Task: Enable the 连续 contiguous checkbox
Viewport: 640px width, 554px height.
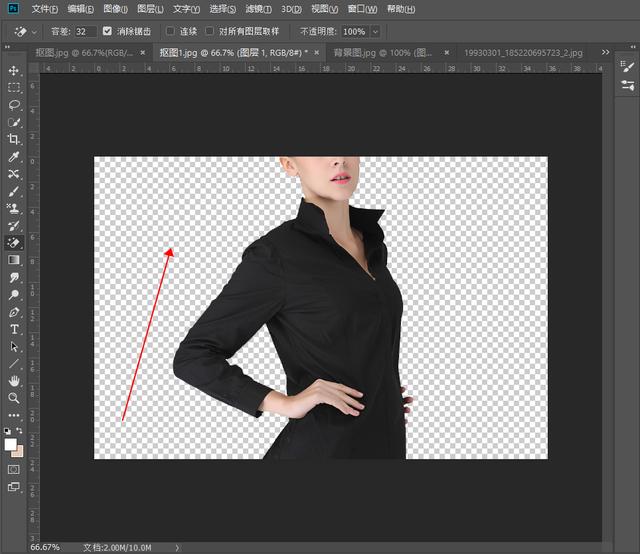Action: [170, 31]
